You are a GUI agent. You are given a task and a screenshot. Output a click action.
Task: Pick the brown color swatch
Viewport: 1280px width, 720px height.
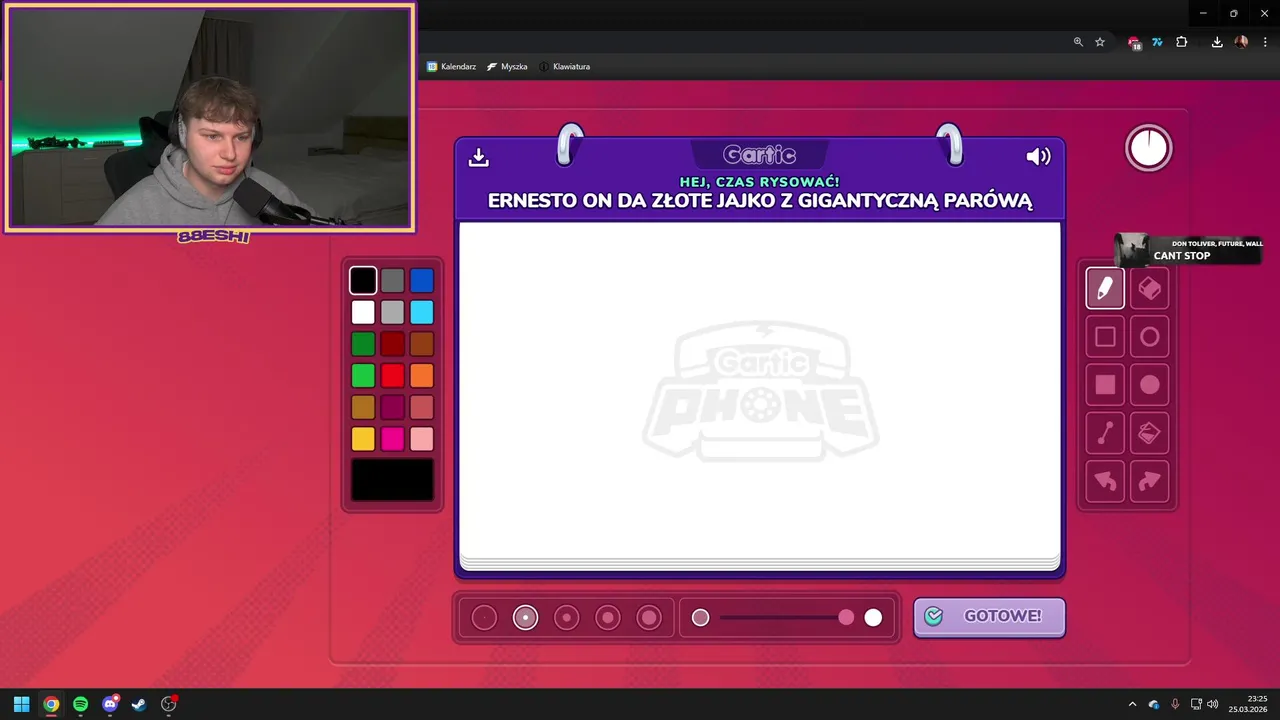point(422,344)
